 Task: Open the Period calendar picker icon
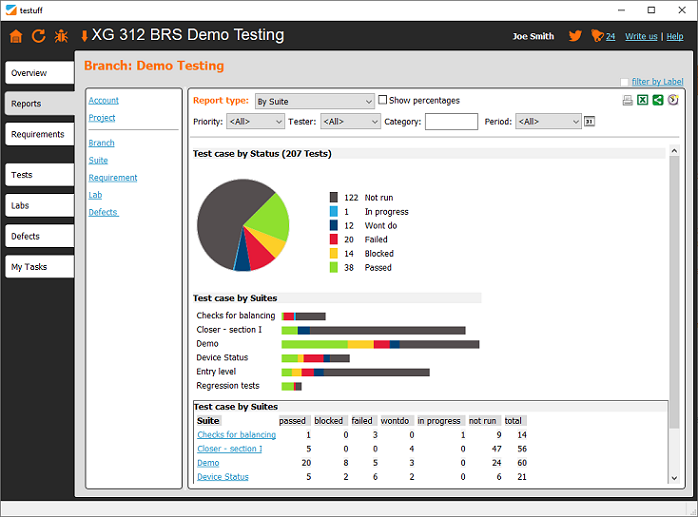[x=589, y=121]
